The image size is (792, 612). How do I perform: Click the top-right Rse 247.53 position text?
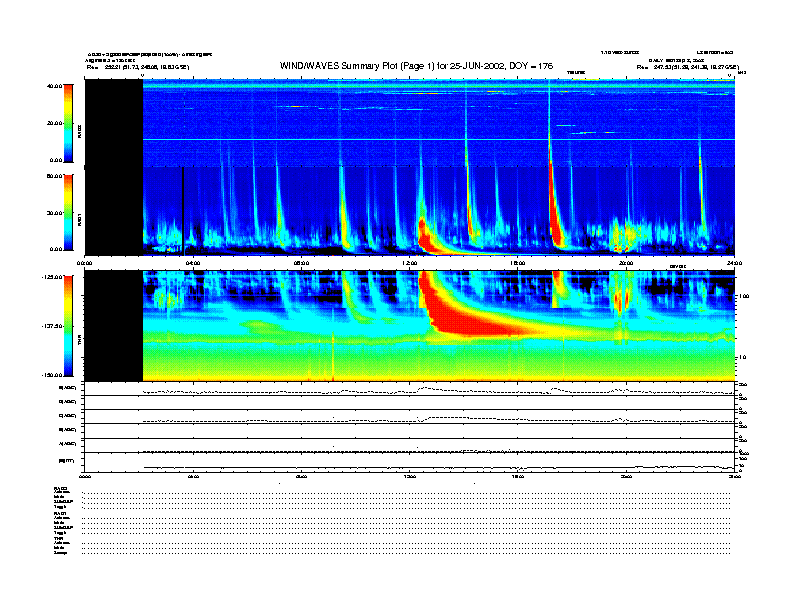click(687, 67)
